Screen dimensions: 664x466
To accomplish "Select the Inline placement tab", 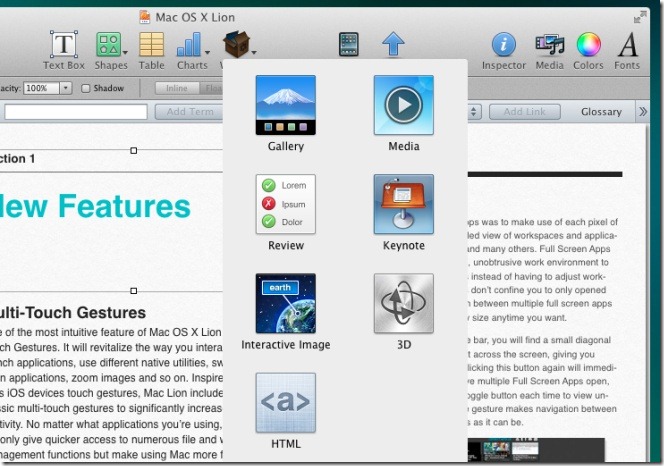I will (177, 88).
